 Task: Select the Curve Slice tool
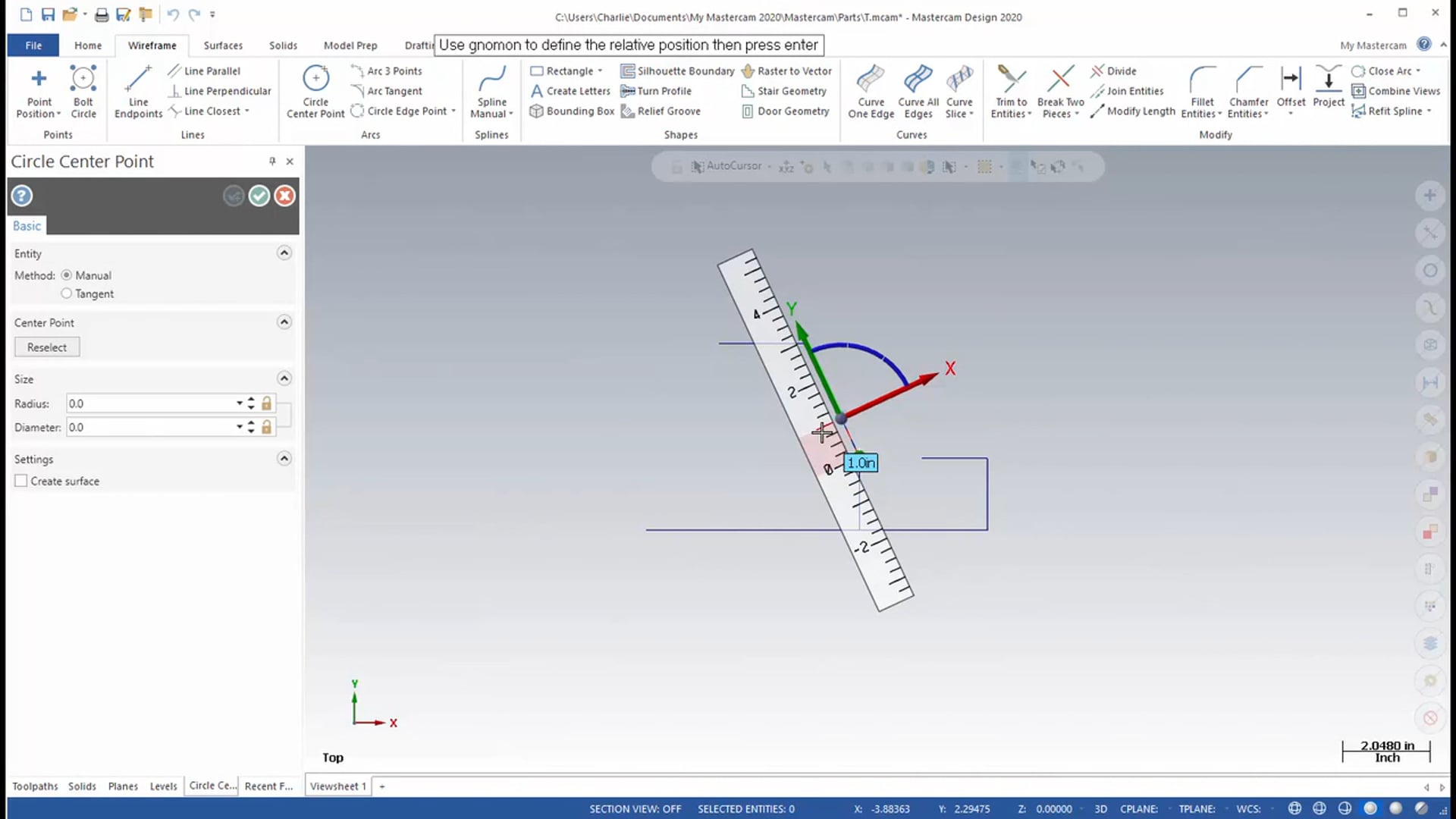point(959,93)
